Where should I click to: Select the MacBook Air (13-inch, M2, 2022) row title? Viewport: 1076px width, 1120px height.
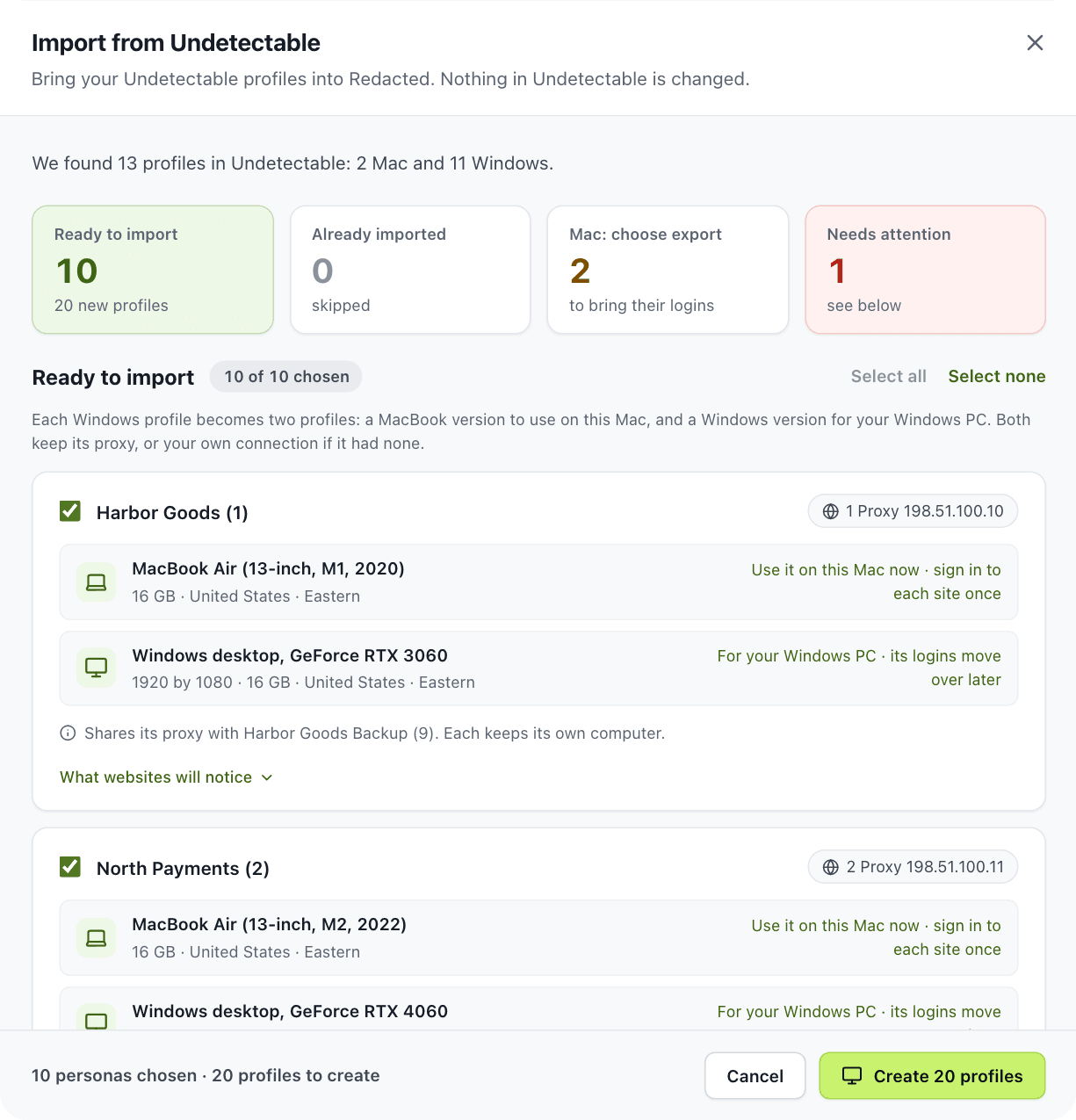tap(269, 925)
